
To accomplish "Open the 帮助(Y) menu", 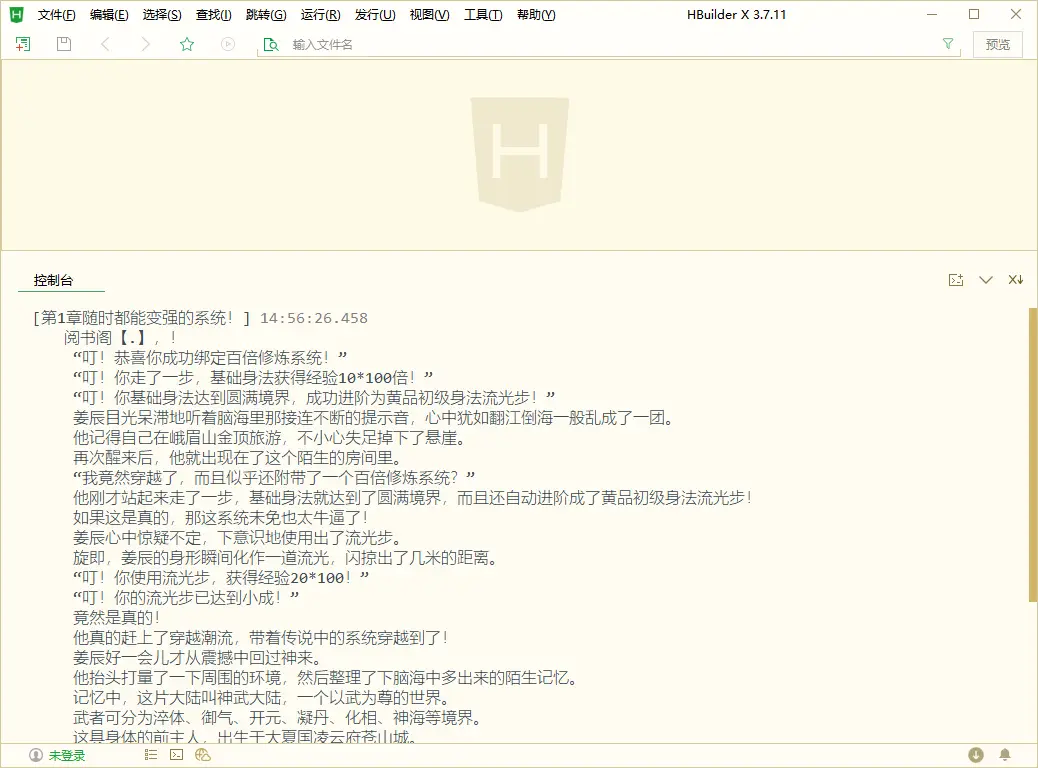I will [536, 15].
